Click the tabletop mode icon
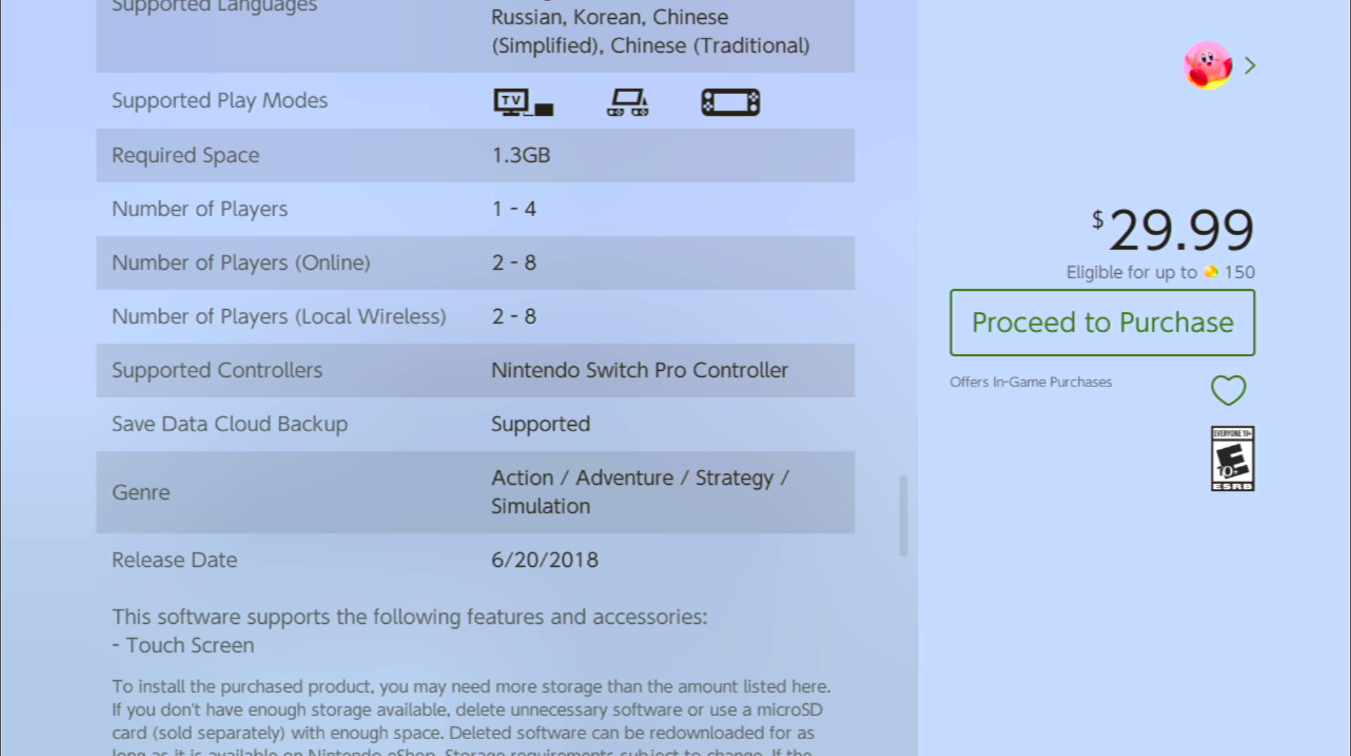This screenshot has width=1351, height=756. tap(627, 102)
